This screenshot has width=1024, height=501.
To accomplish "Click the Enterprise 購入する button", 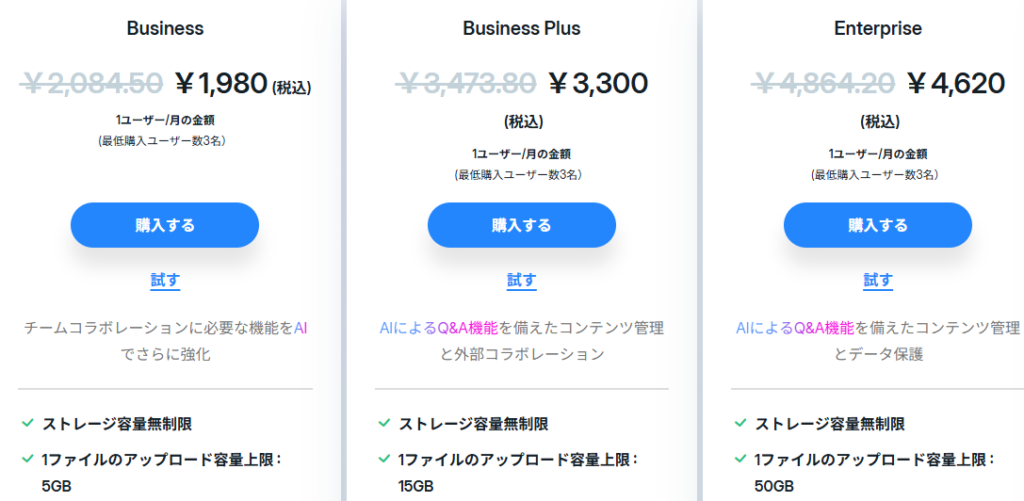I will (x=877, y=225).
